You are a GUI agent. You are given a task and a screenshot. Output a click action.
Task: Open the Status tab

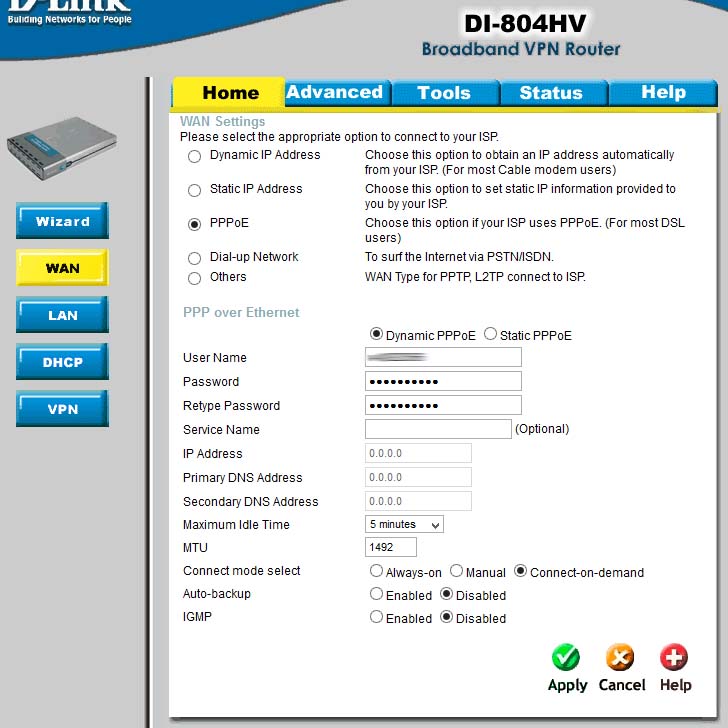tap(554, 92)
